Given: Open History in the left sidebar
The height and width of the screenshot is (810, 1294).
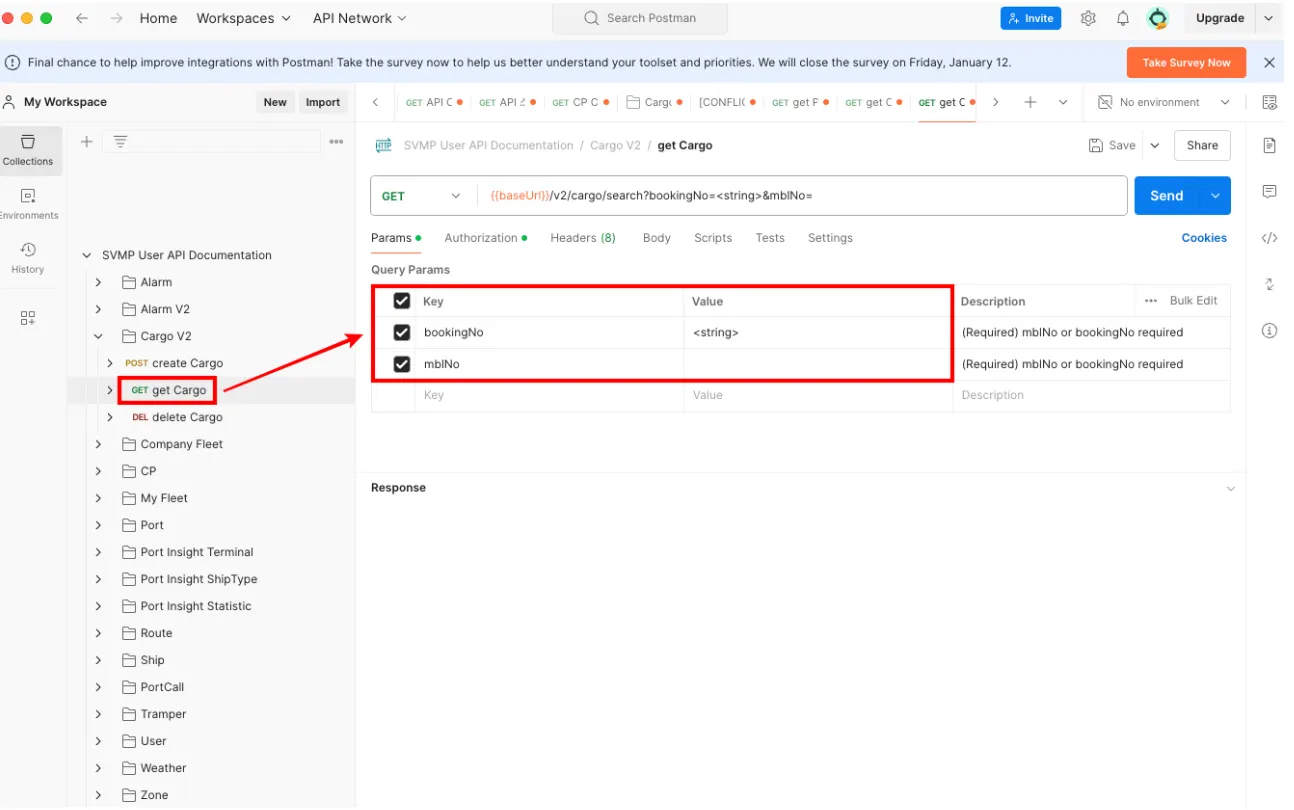Looking at the screenshot, I should coord(28,257).
